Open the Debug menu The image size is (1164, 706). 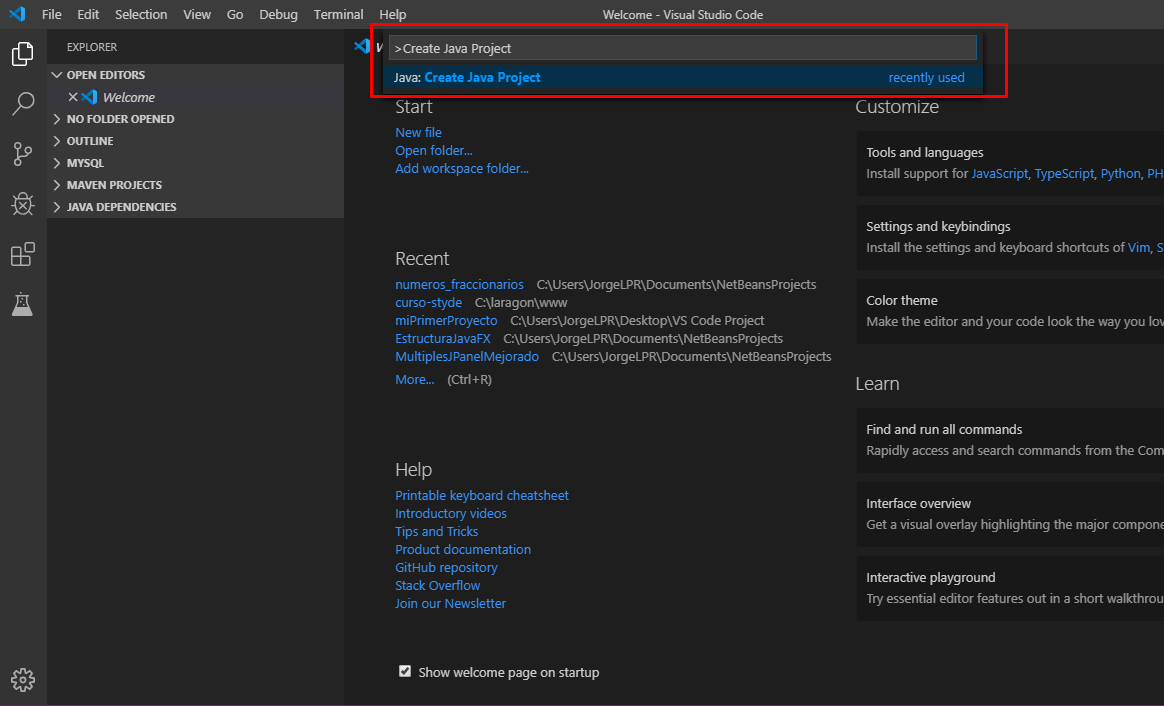point(278,14)
